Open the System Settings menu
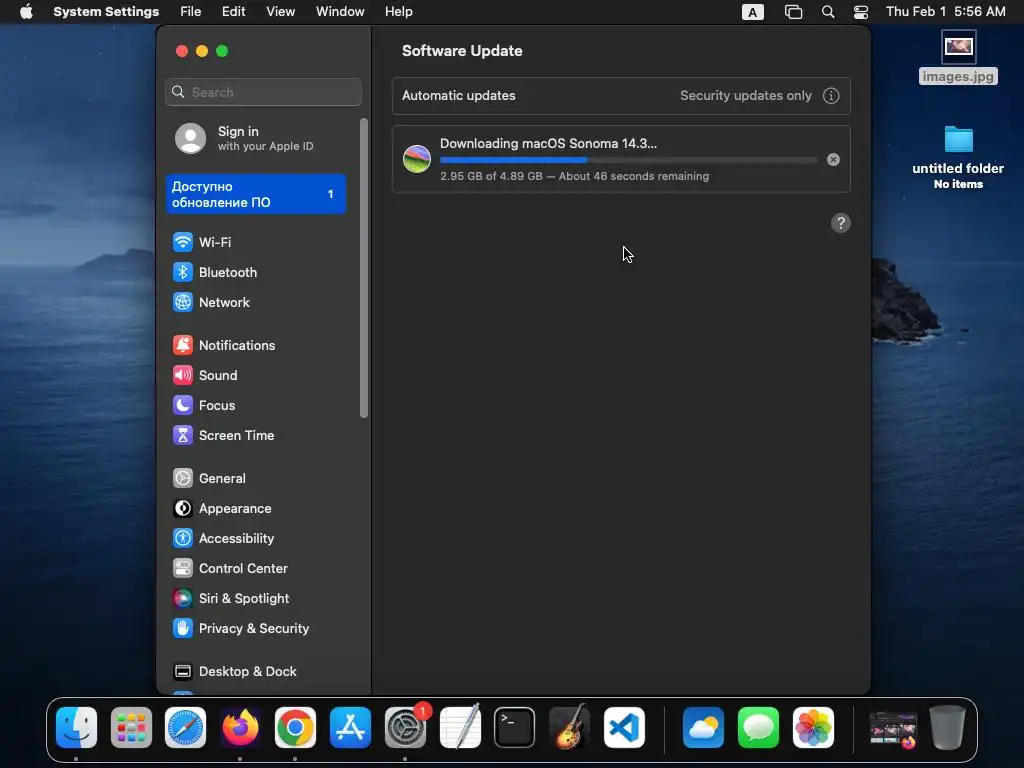The width and height of the screenshot is (1024, 768). (x=106, y=12)
